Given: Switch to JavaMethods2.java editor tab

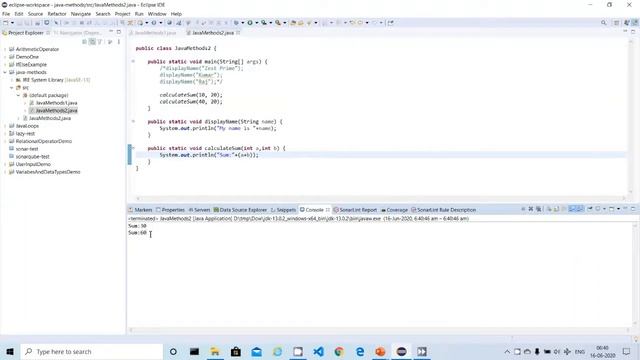Looking at the screenshot, I should (213, 33).
